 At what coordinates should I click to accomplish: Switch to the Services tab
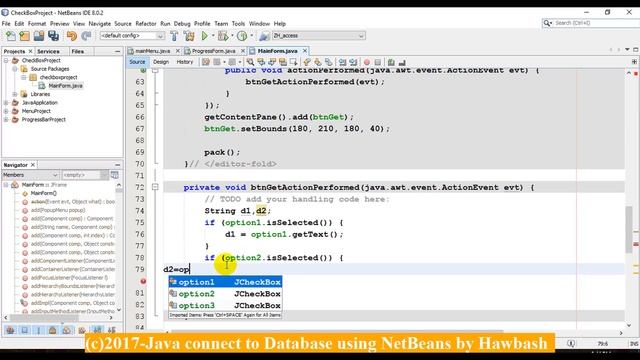click(x=48, y=51)
